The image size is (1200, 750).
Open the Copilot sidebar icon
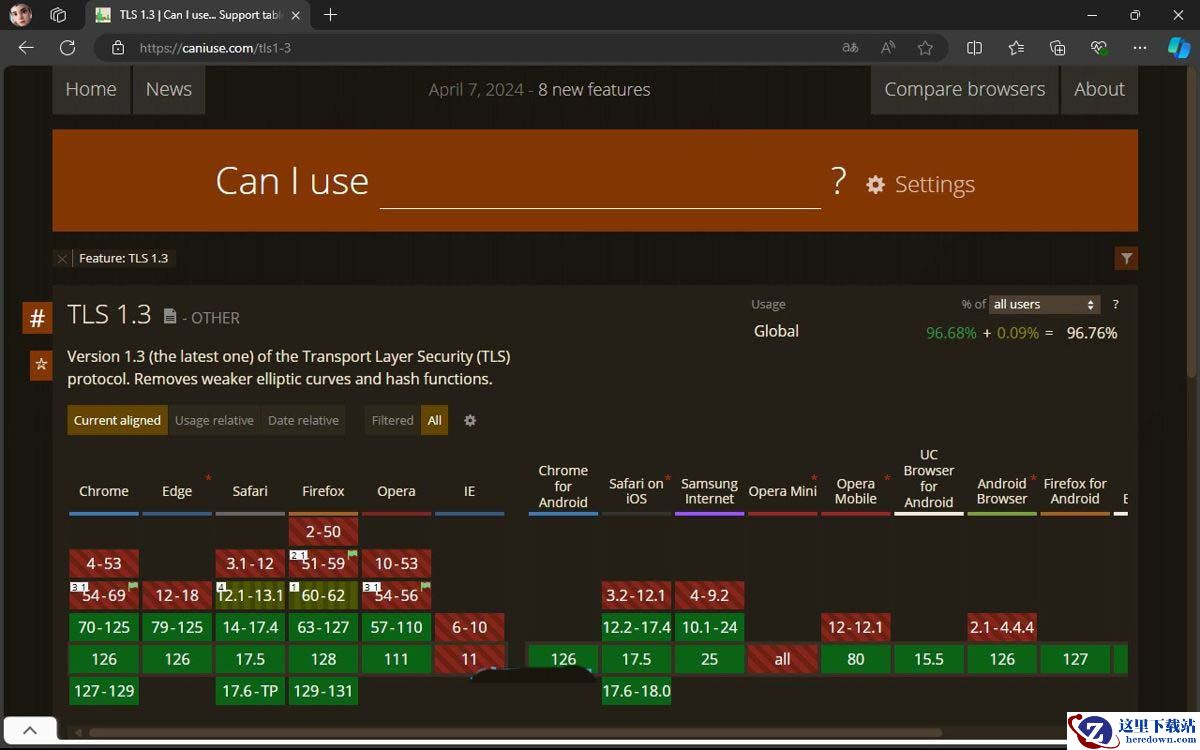pyautogui.click(x=1179, y=47)
